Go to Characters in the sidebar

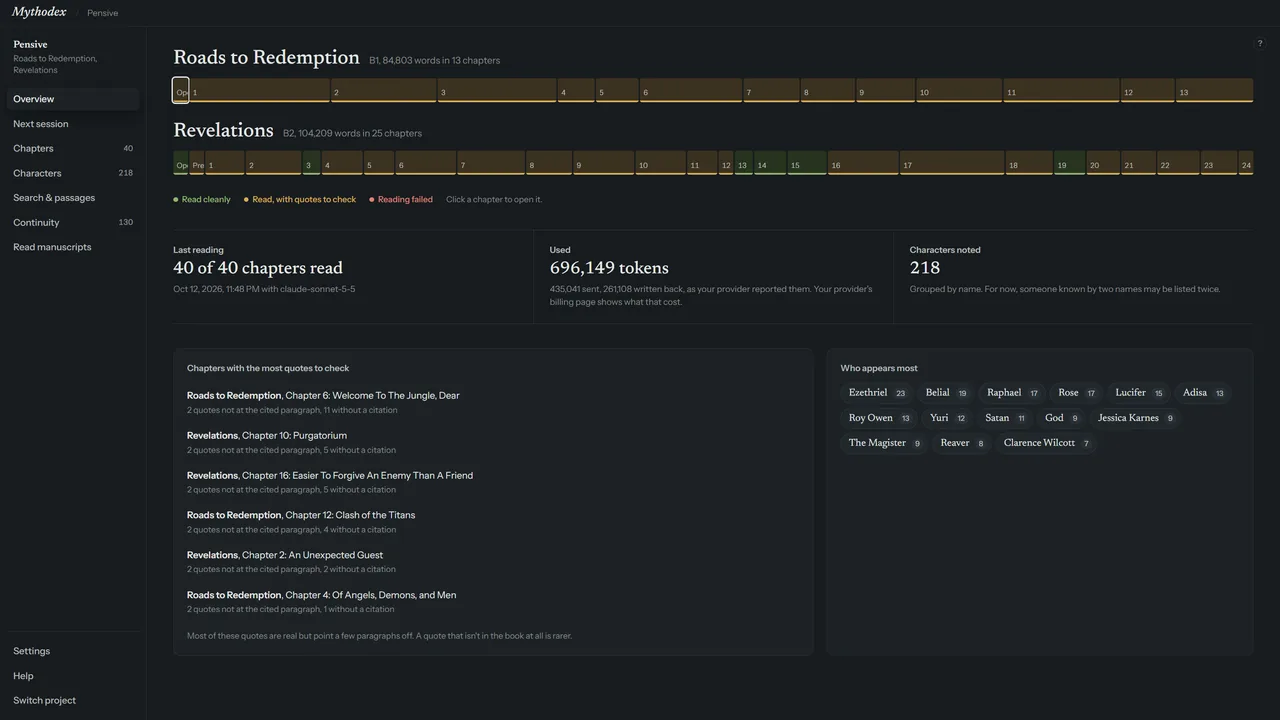coord(73,173)
